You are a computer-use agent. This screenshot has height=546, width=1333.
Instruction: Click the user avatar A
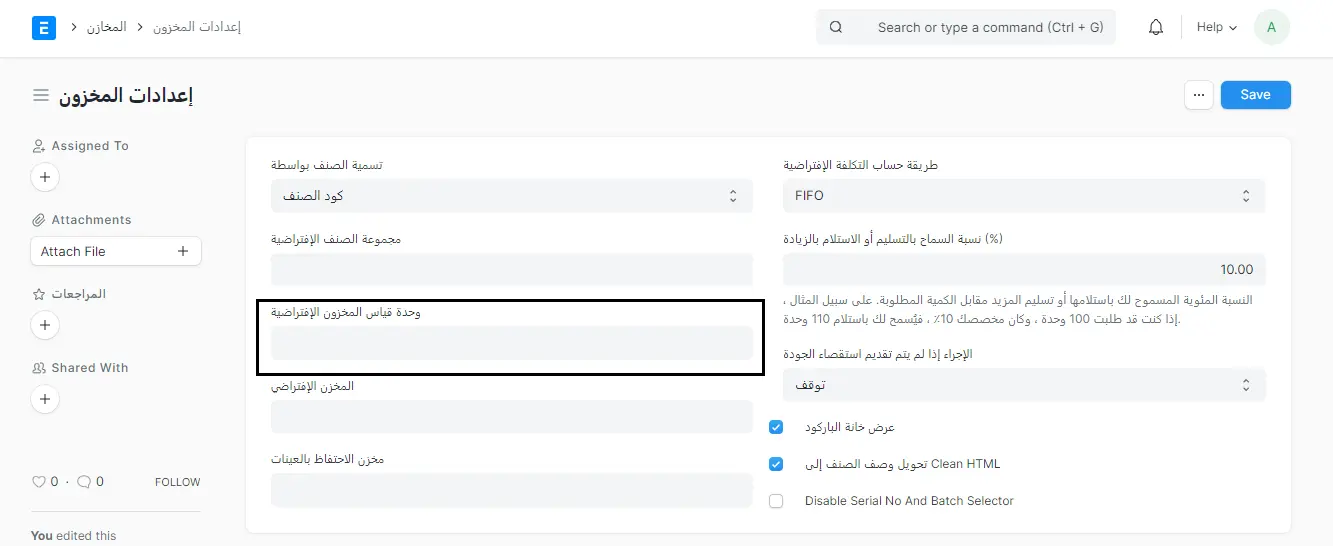click(1271, 28)
